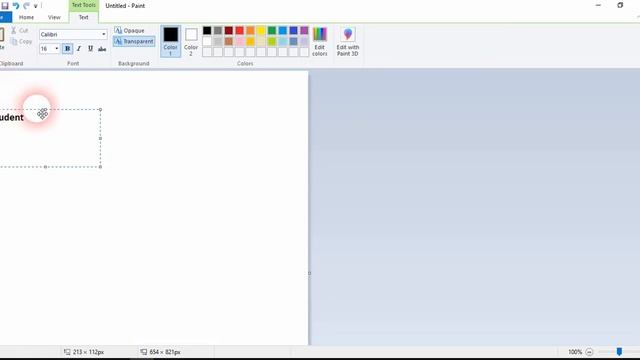Pick the dark red color swatch
The height and width of the screenshot is (360, 640).
[229, 31]
